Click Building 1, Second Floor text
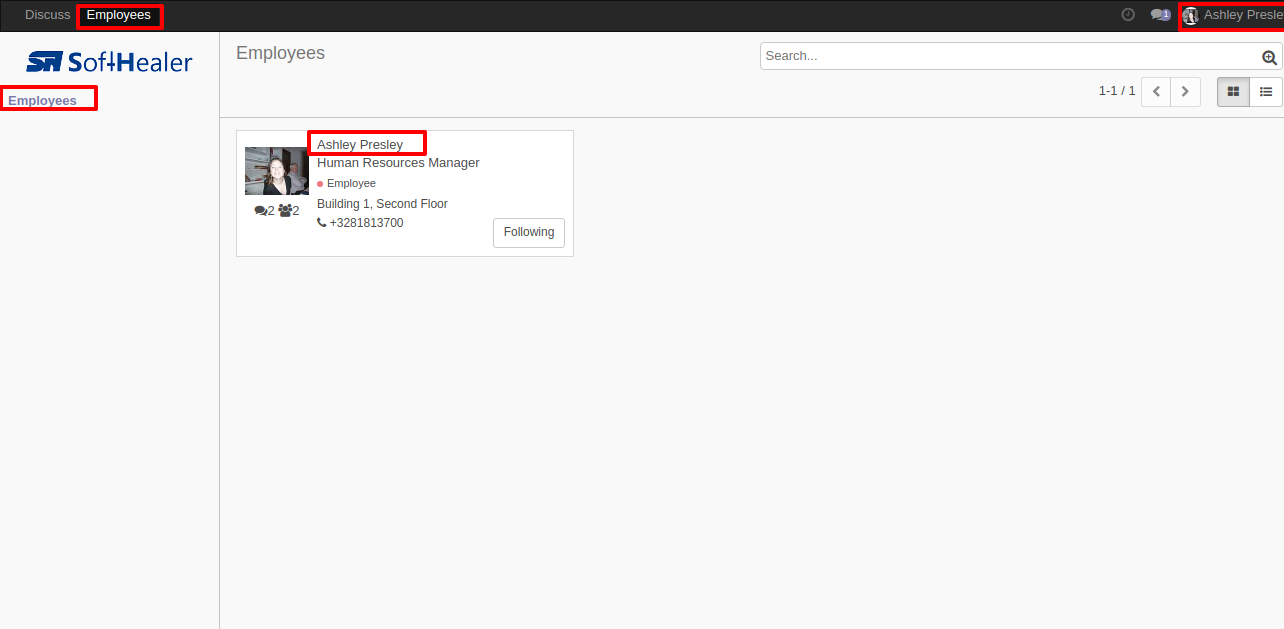Image resolution: width=1284 pixels, height=629 pixels. point(382,204)
